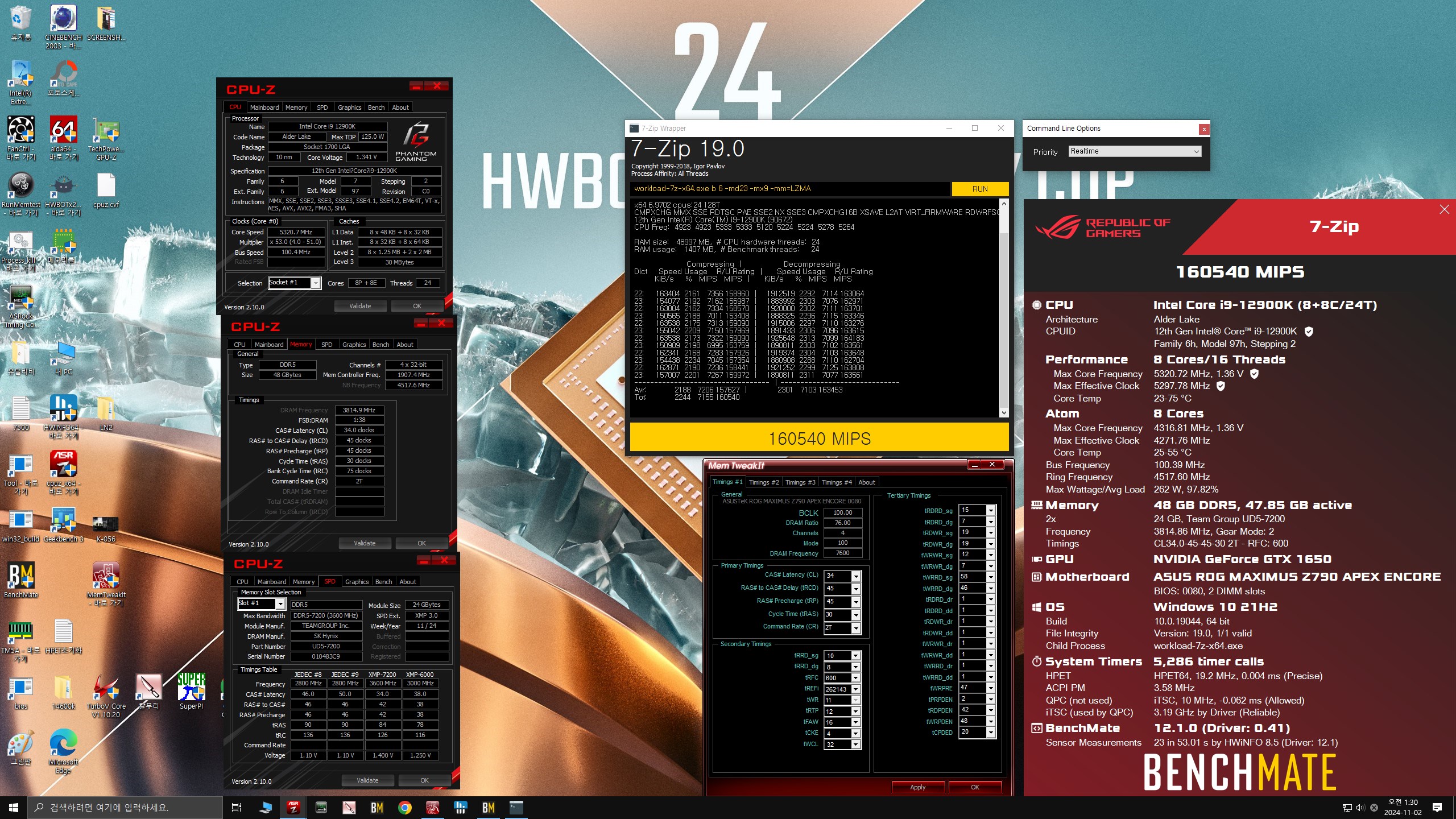The image size is (1456, 819).
Task: Launch RunMemtest shortcut on desktop
Action: 20,194
